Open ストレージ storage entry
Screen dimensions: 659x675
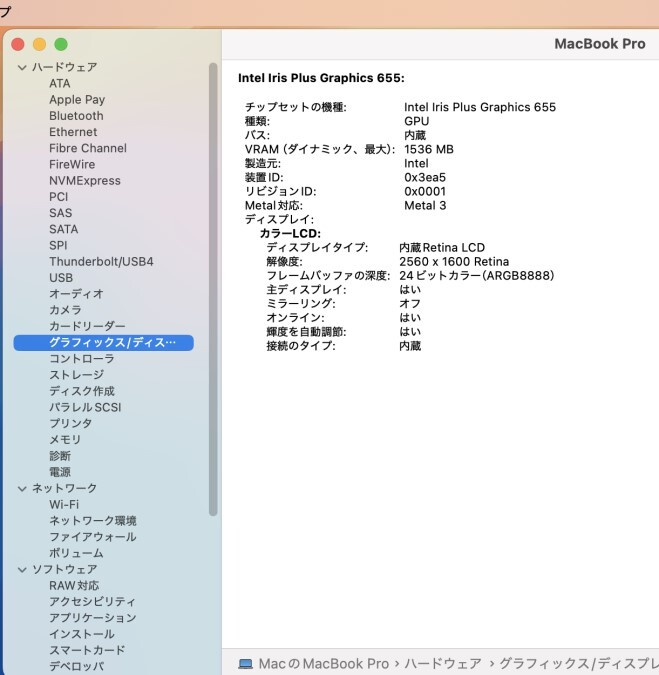(76, 375)
